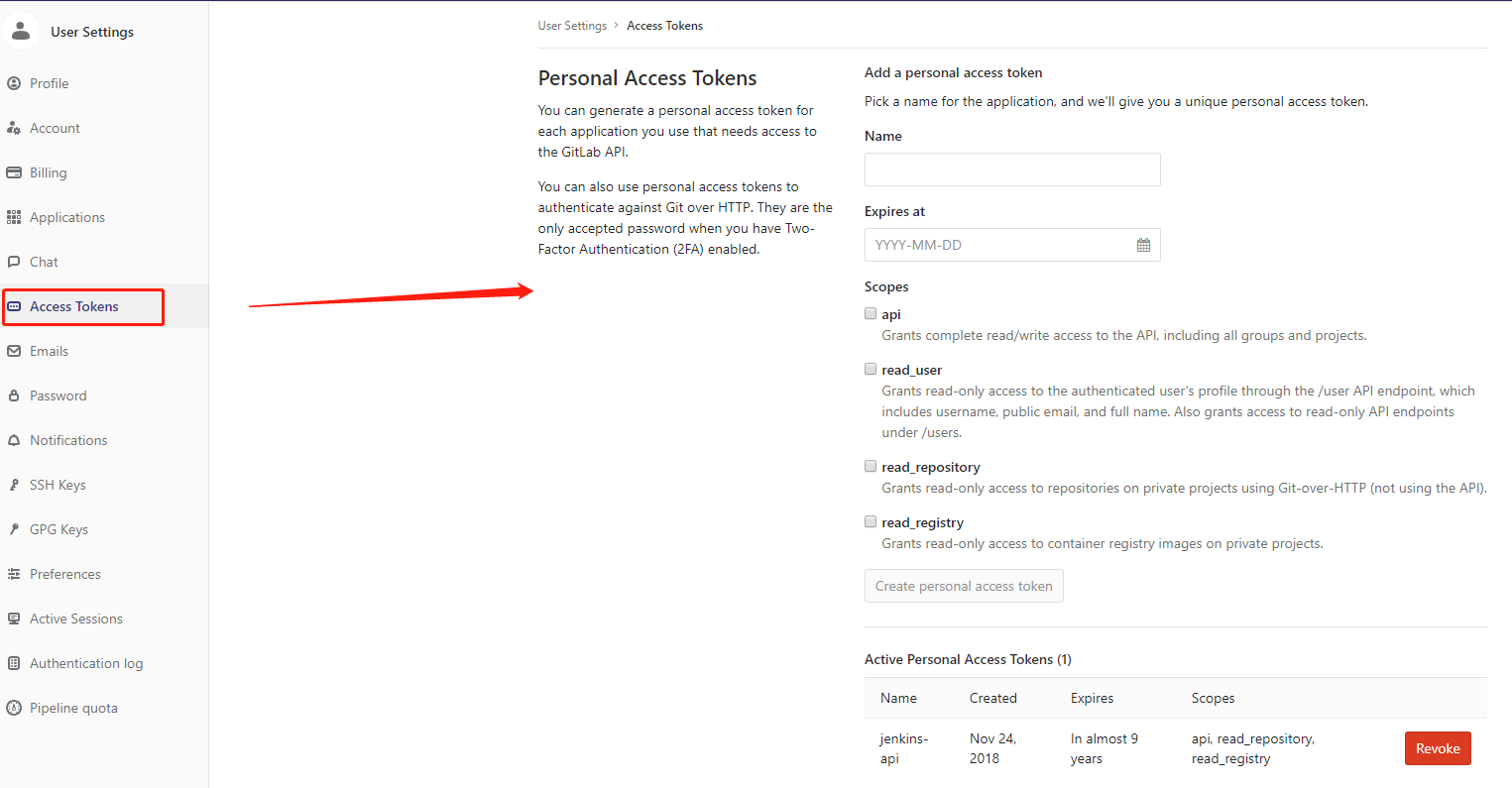Screen dimensions: 1512x788
Task: Toggle the read_registry scope checkbox
Action: coord(871,521)
